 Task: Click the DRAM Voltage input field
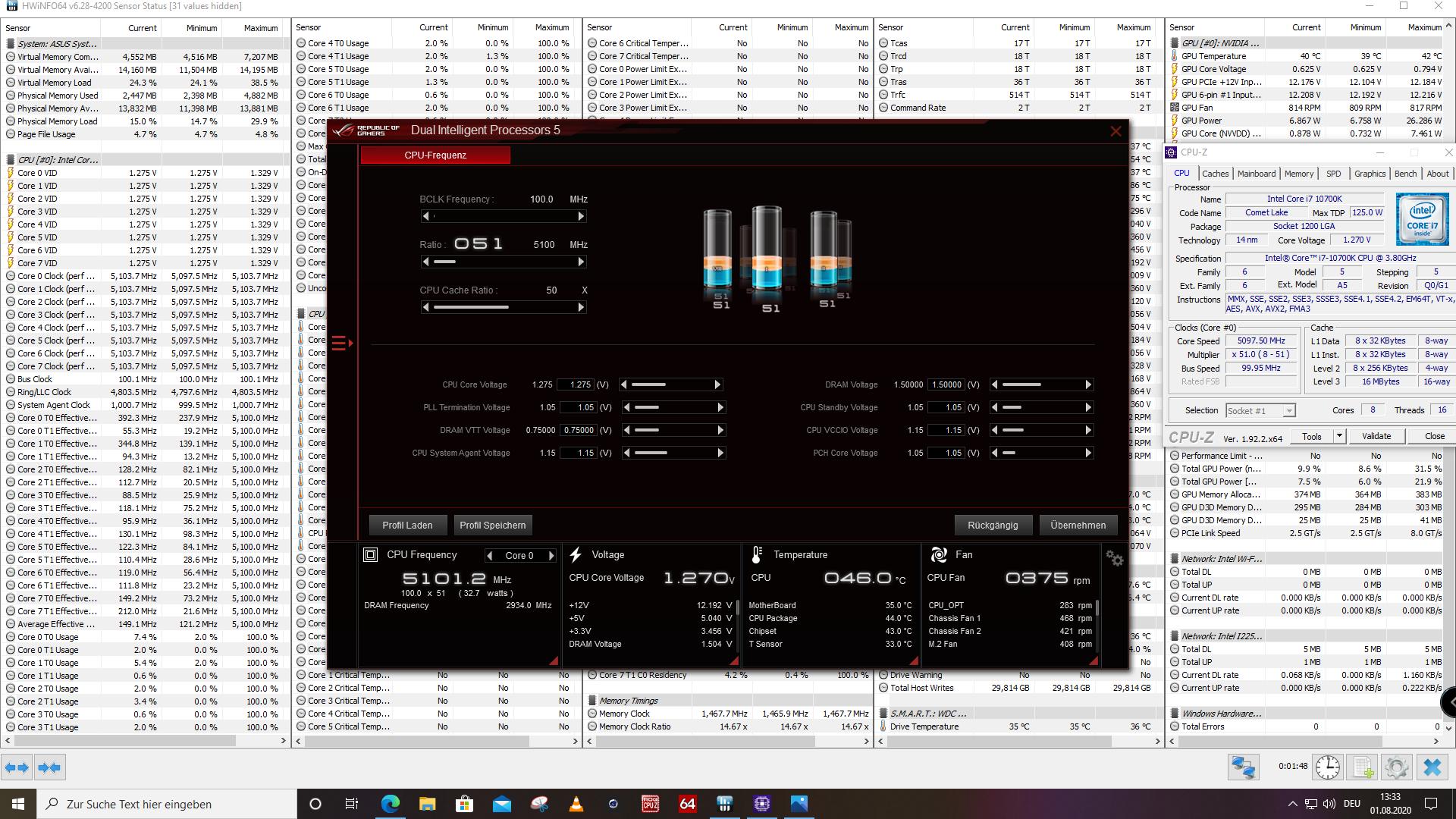pyautogui.click(x=946, y=384)
